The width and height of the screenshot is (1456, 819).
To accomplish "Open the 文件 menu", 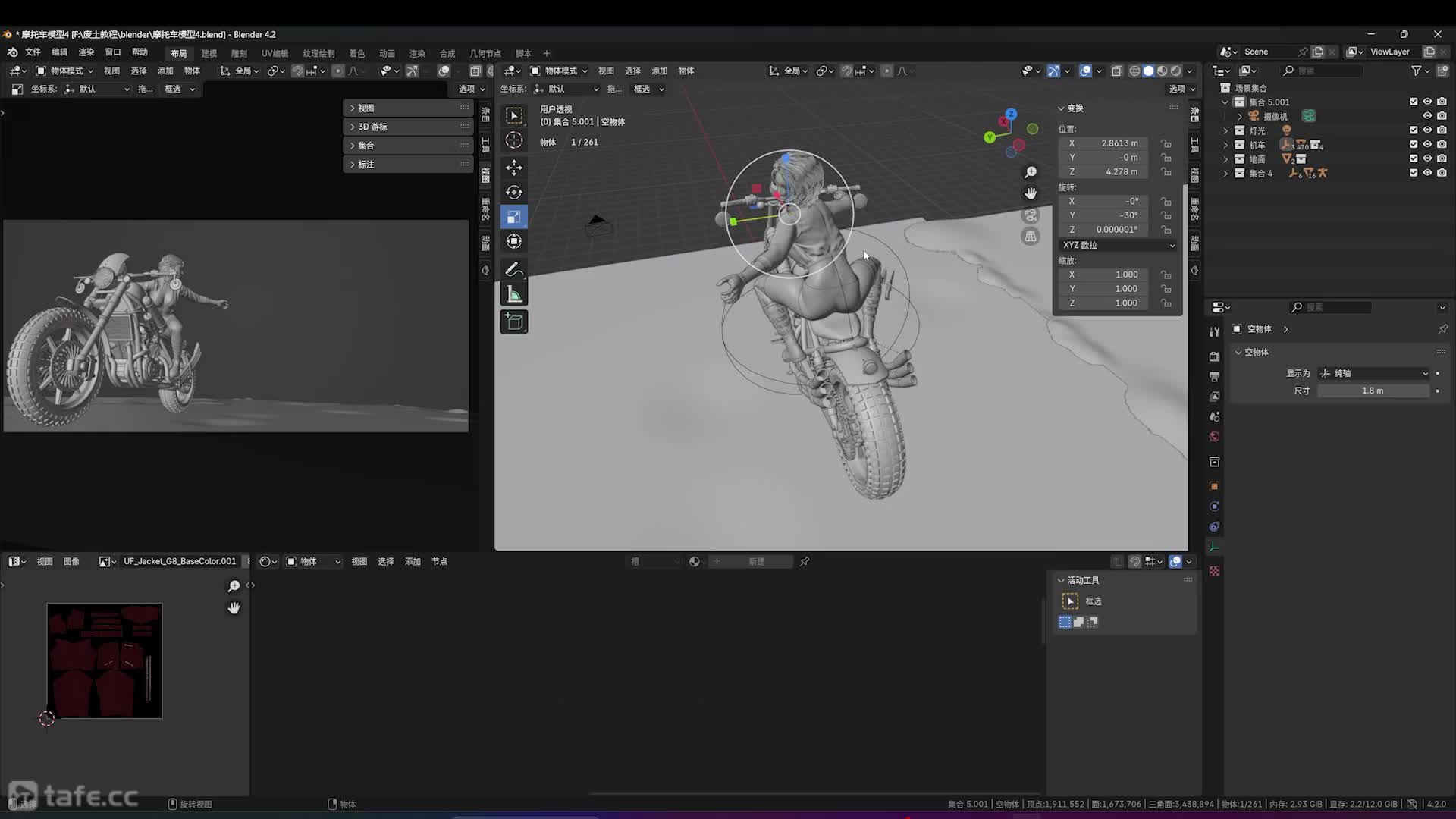I will pos(33,52).
